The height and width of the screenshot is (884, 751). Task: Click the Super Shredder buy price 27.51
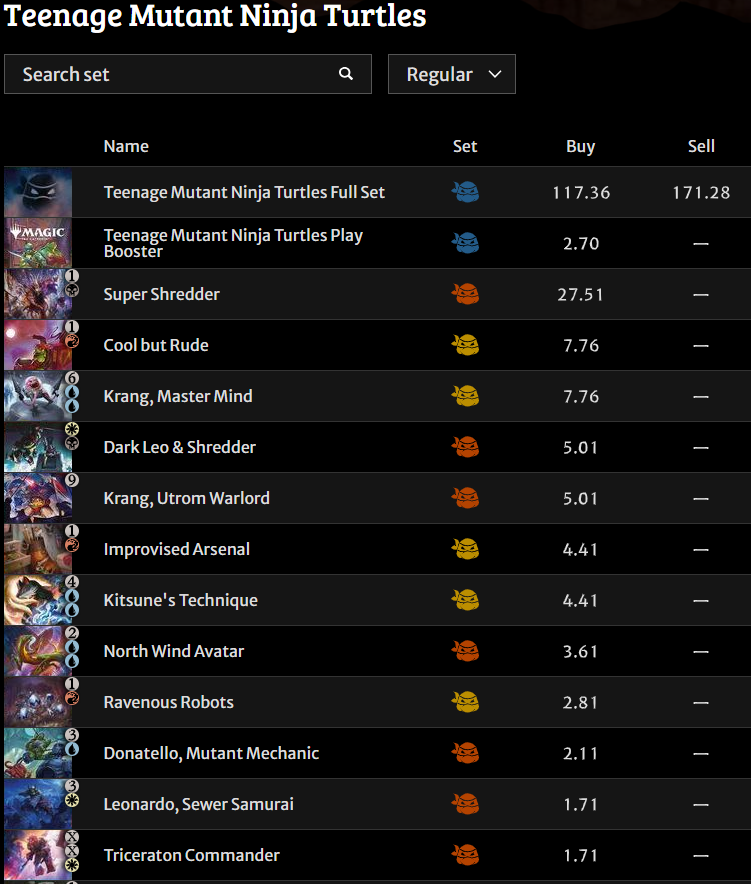[x=581, y=295]
